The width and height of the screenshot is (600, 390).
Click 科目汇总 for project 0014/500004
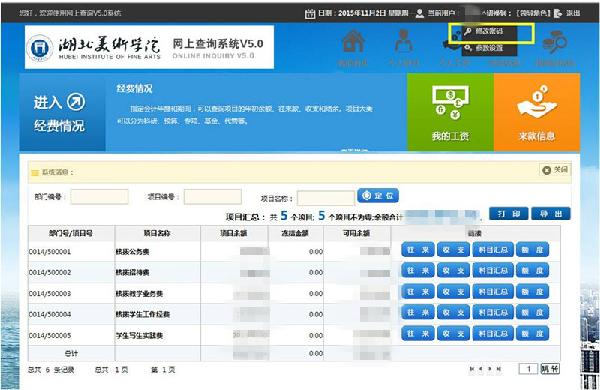coord(493,312)
